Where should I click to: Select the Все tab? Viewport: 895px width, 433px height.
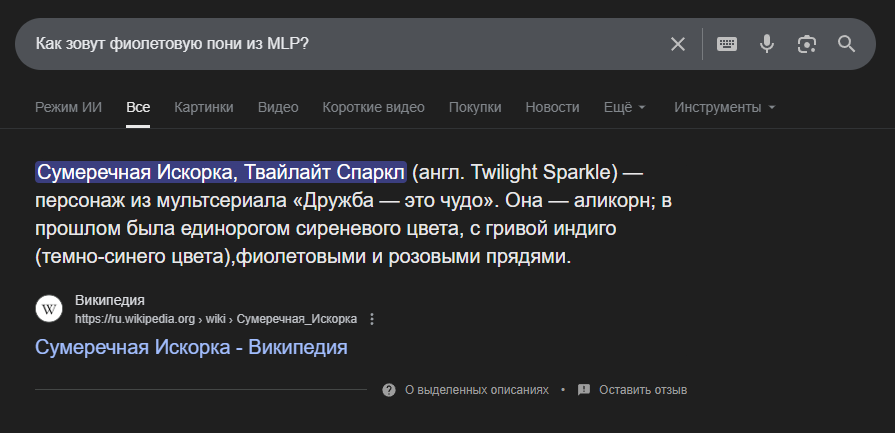[x=138, y=107]
